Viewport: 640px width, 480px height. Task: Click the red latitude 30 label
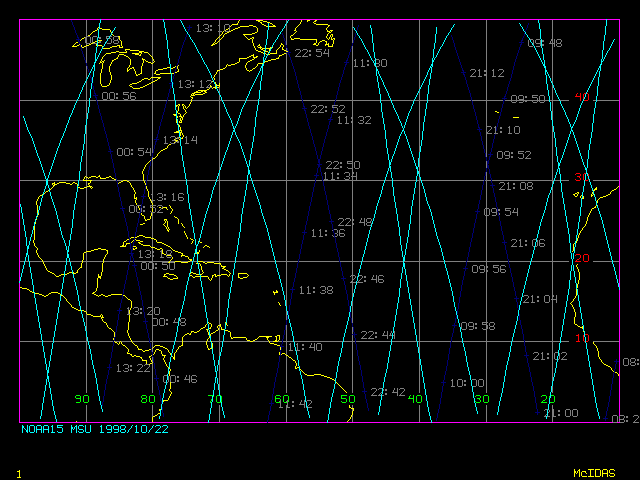click(582, 177)
